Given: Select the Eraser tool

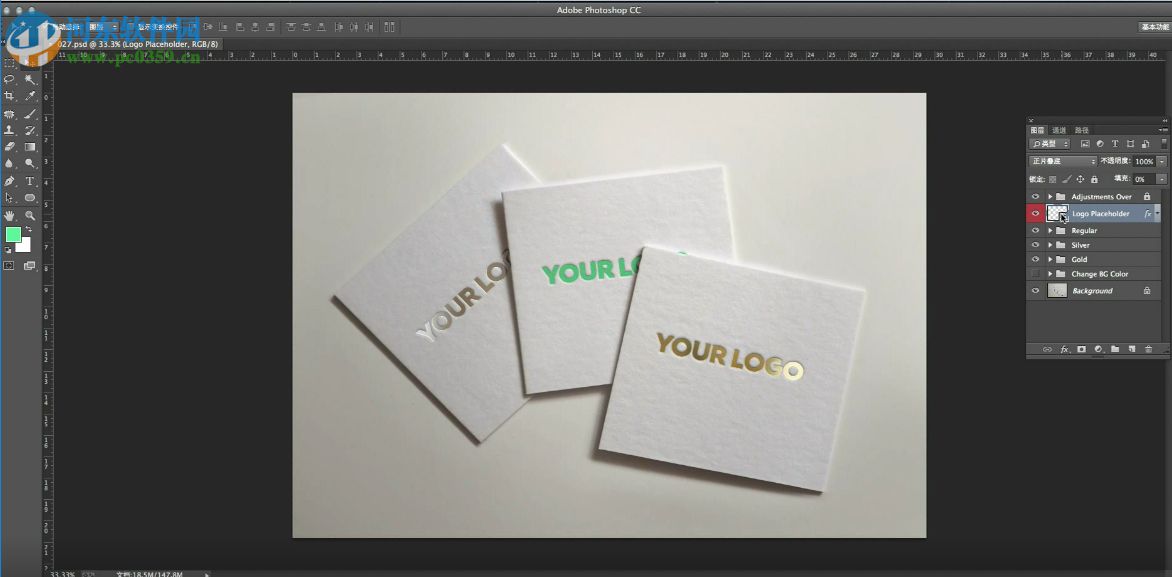Looking at the screenshot, I should 10,146.
